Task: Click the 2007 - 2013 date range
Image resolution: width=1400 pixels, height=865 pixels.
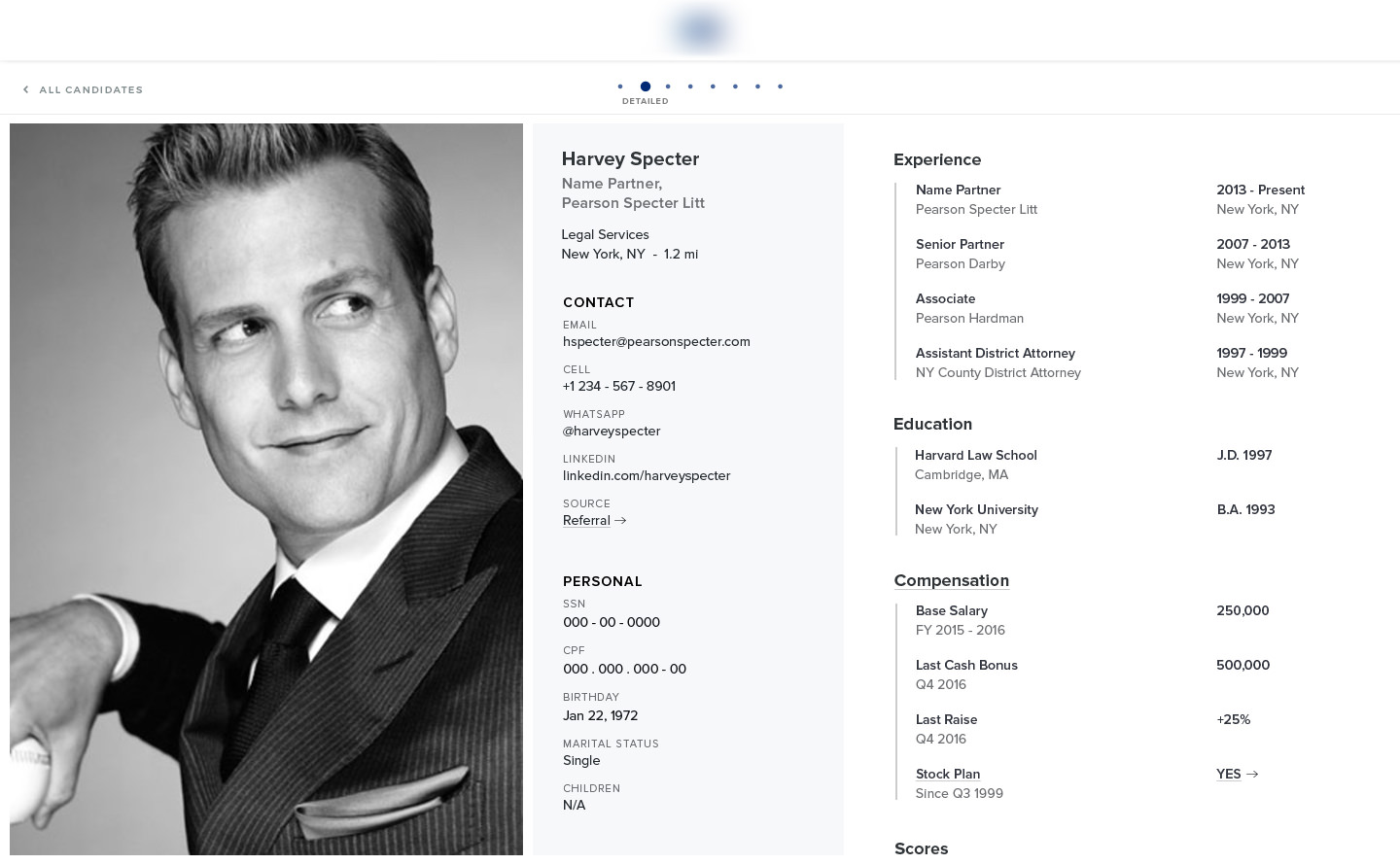Action: (x=1253, y=244)
